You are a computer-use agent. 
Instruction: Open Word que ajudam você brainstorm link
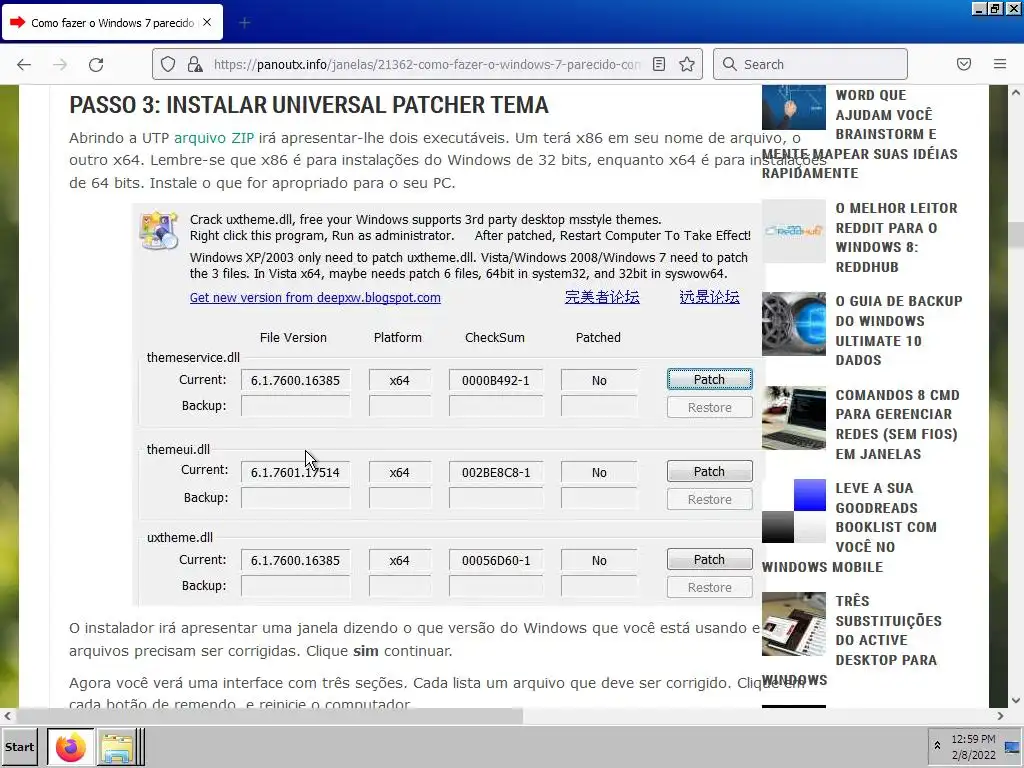[861, 134]
